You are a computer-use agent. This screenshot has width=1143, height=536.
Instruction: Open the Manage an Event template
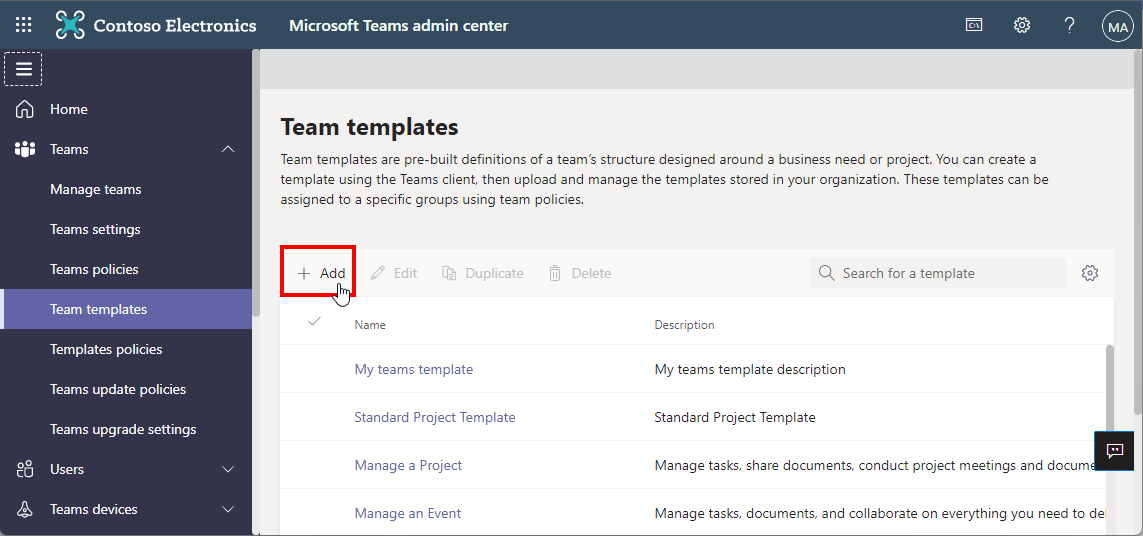[x=408, y=513]
